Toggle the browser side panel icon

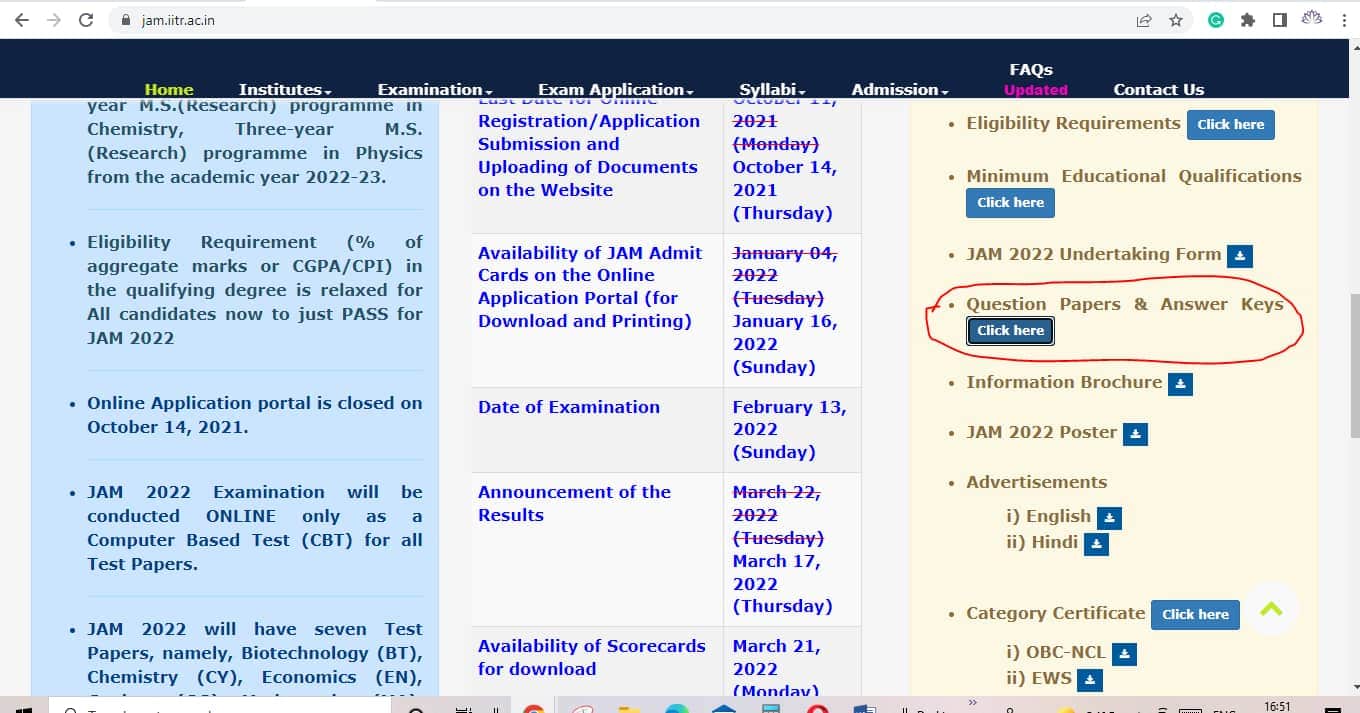click(1279, 20)
